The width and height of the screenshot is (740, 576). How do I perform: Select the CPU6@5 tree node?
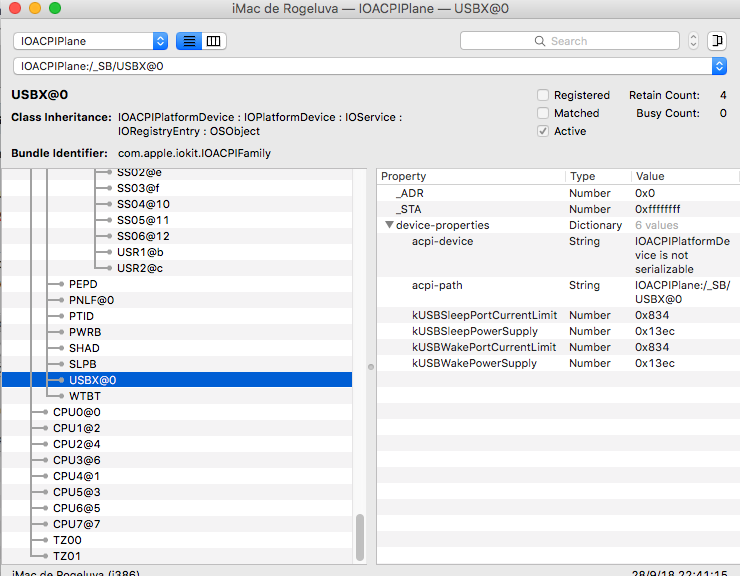pos(76,508)
